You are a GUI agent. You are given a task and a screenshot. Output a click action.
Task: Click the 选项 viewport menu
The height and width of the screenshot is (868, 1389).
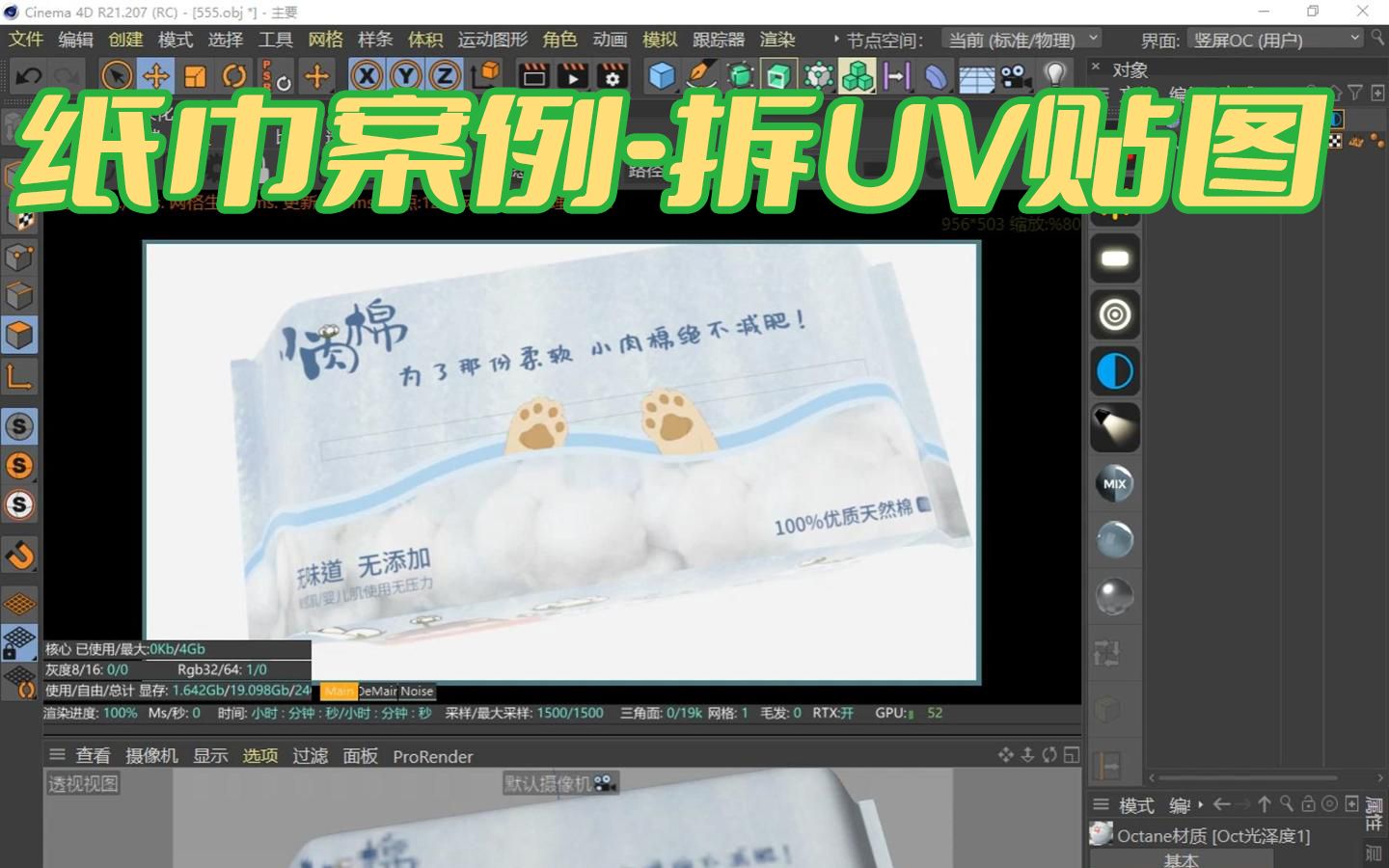pos(260,756)
